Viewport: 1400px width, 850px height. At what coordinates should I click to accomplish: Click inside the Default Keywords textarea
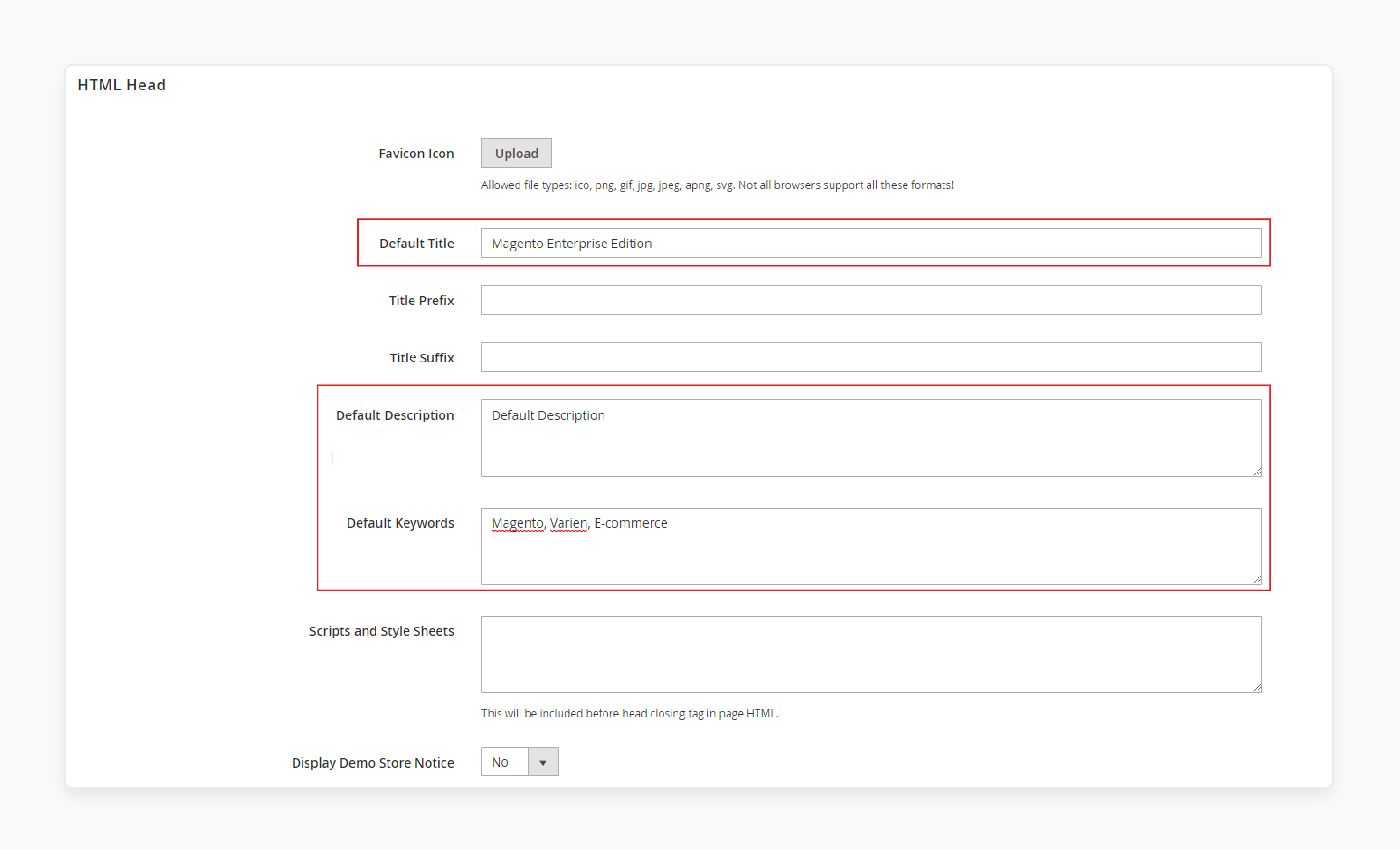pos(871,546)
